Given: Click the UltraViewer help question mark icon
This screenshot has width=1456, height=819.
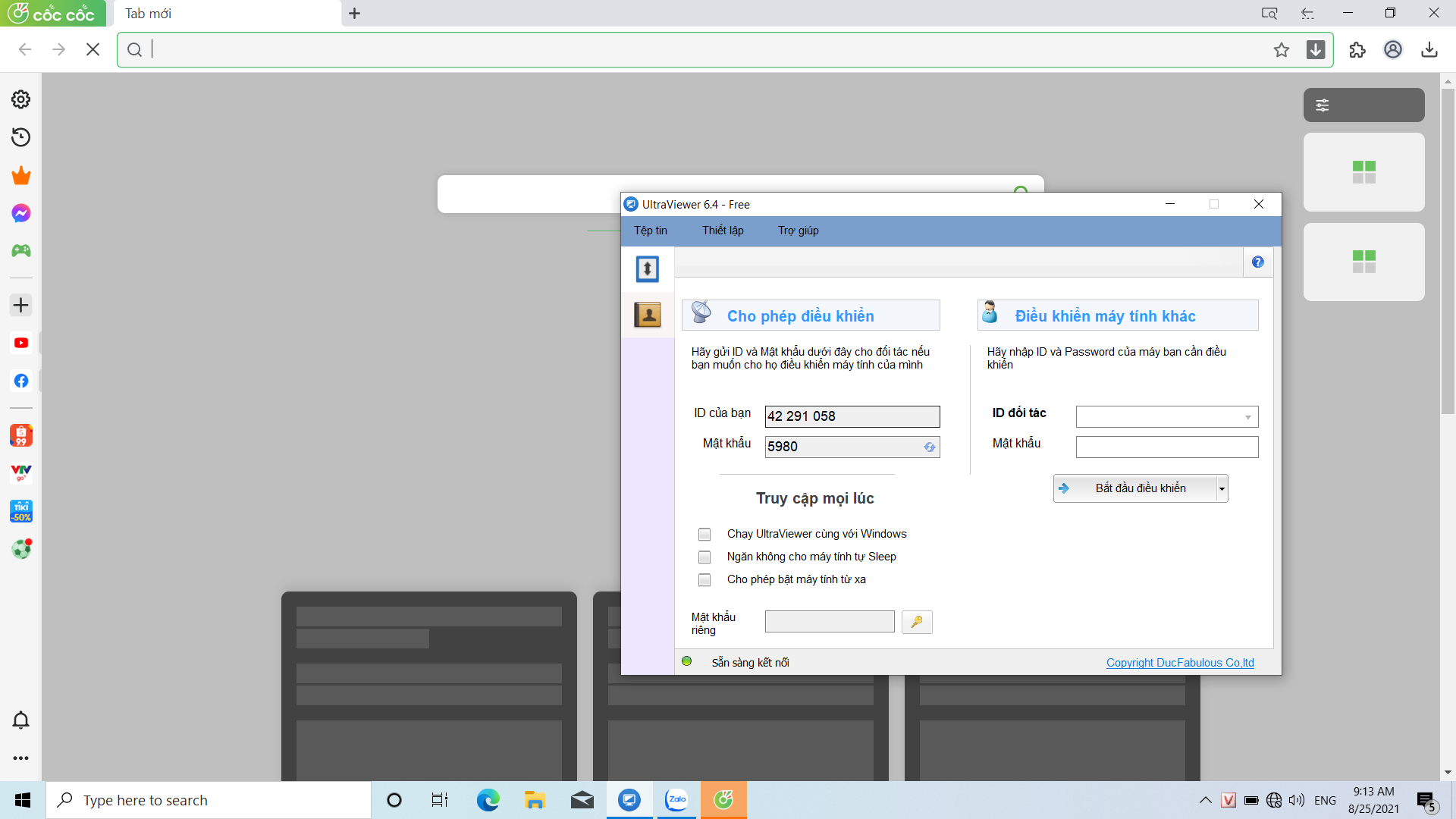Looking at the screenshot, I should pyautogui.click(x=1258, y=262).
